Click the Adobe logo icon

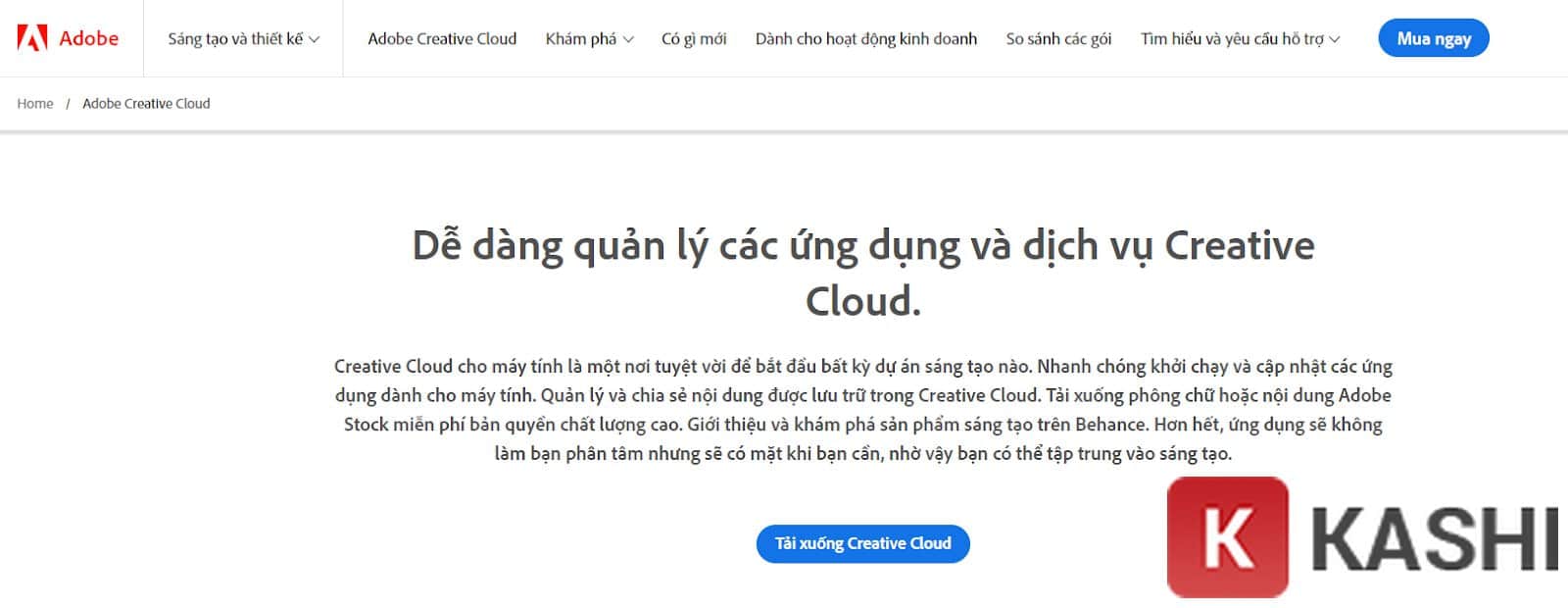pyautogui.click(x=32, y=38)
